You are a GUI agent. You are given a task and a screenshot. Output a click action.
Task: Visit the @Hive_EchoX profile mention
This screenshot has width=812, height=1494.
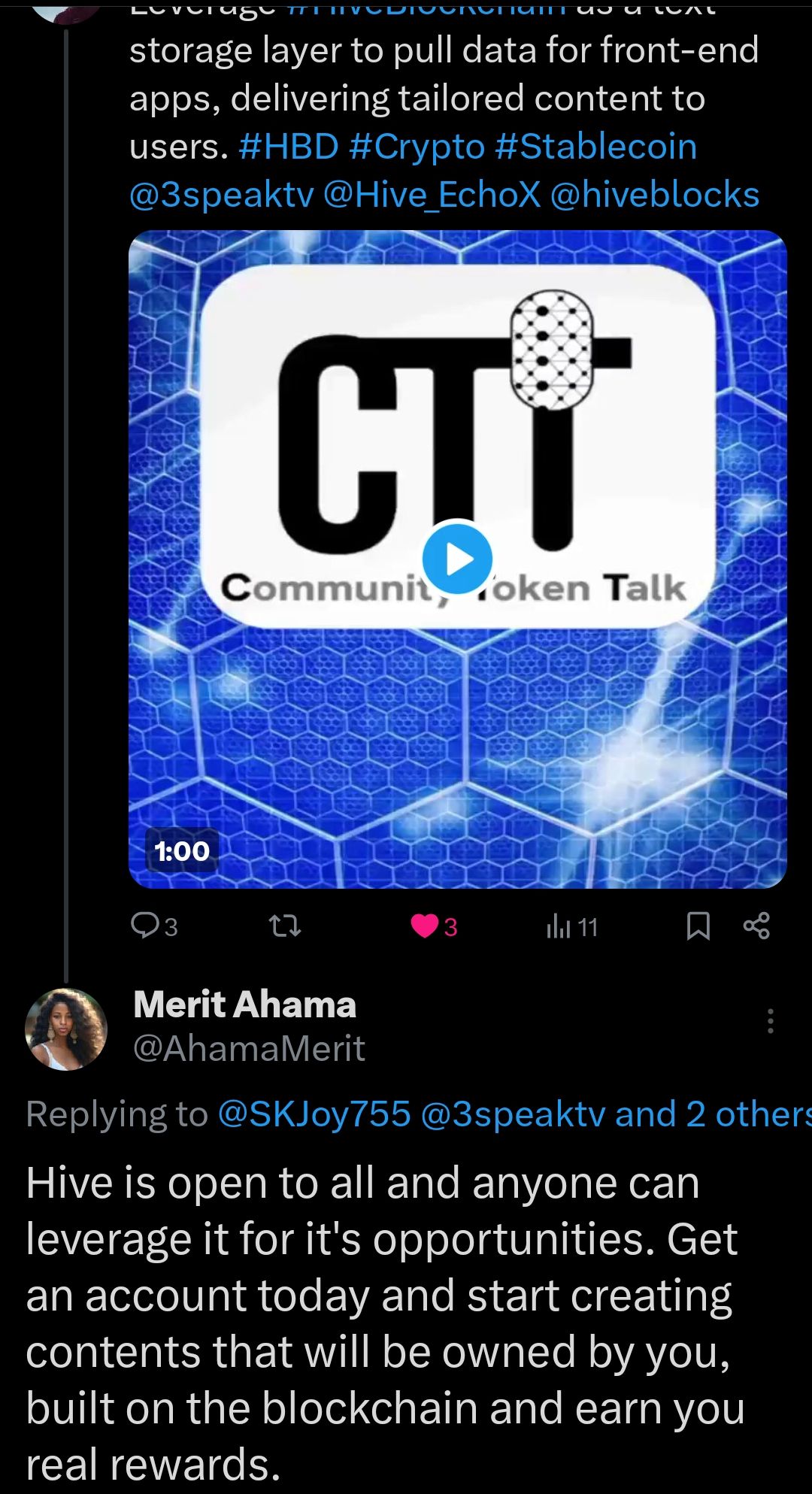pos(432,195)
